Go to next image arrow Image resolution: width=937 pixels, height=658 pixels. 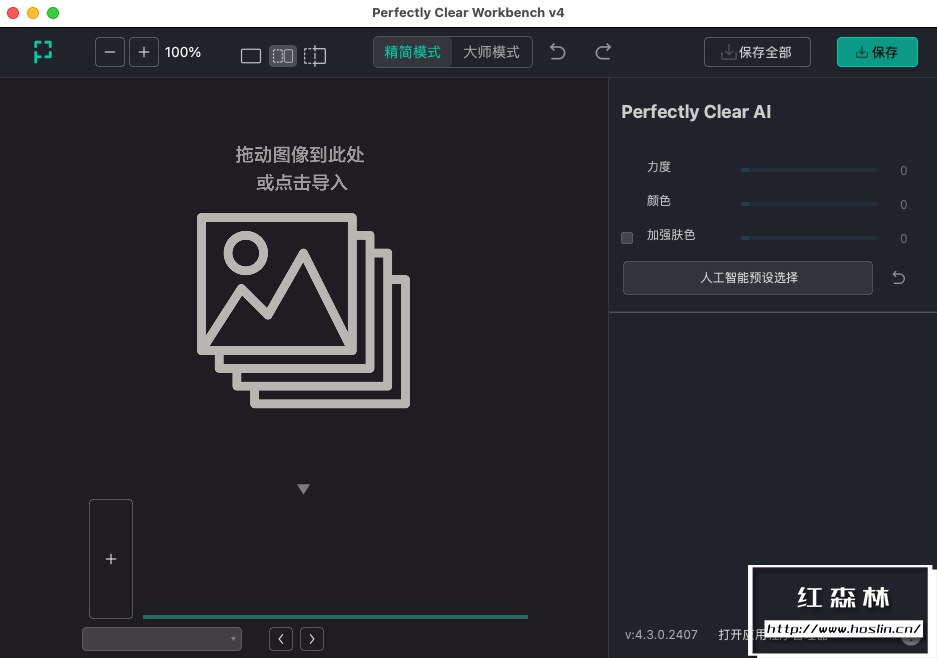point(312,639)
